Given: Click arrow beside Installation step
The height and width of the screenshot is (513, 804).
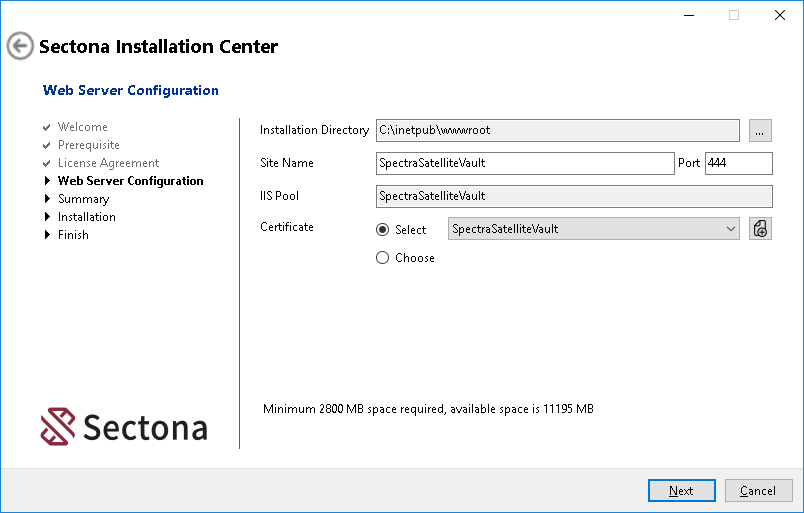Looking at the screenshot, I should (x=47, y=217).
